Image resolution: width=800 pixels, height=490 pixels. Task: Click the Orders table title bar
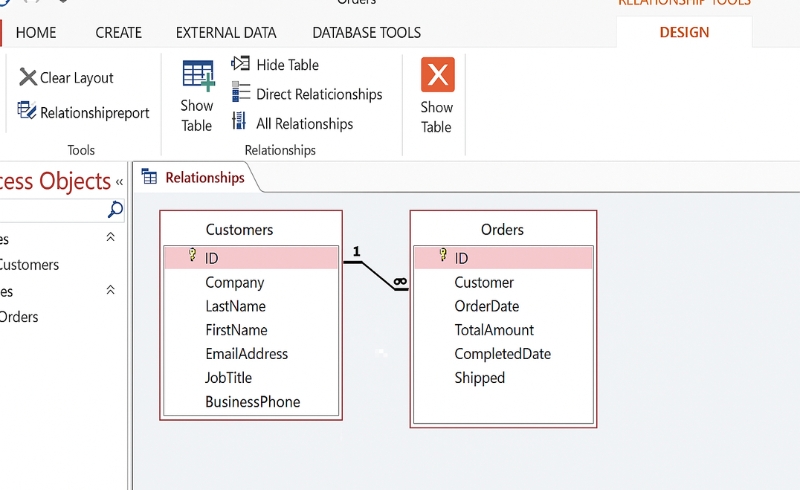click(x=503, y=229)
